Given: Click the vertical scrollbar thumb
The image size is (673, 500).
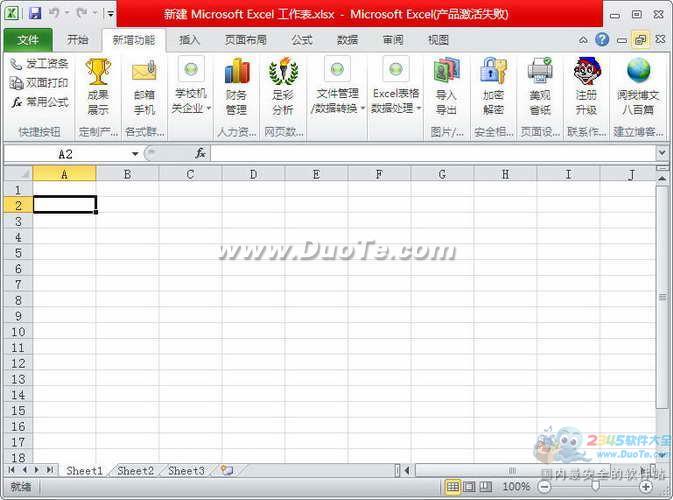Looking at the screenshot, I should (x=662, y=297).
